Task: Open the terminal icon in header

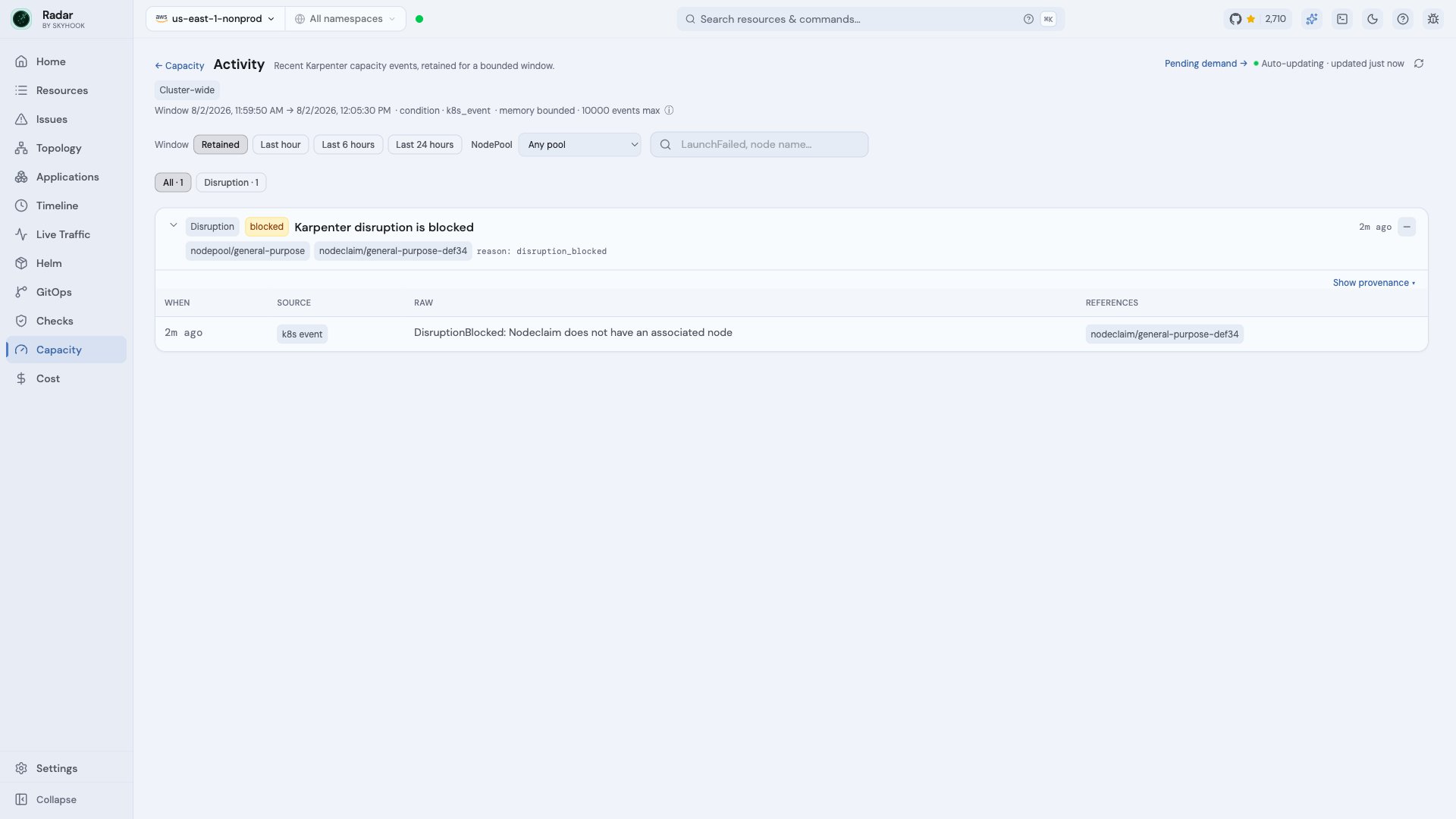Action: 1342,19
